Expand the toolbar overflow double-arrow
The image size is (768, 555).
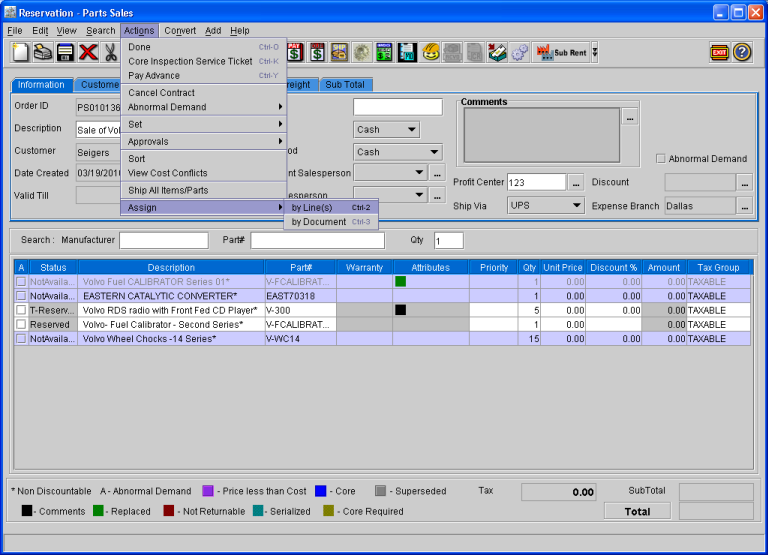[x=595, y=52]
